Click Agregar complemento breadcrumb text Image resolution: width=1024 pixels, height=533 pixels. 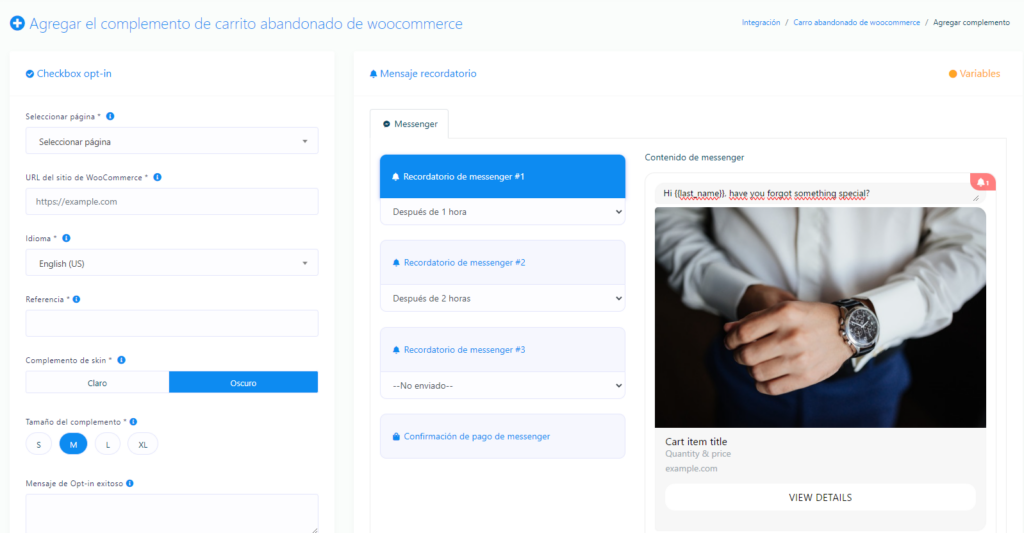coord(971,22)
